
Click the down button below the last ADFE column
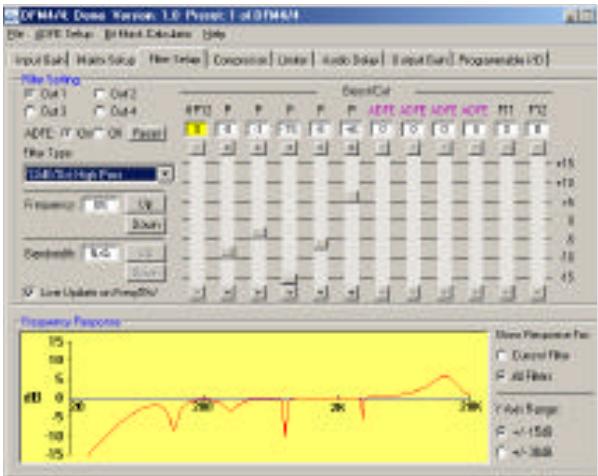tap(475, 293)
